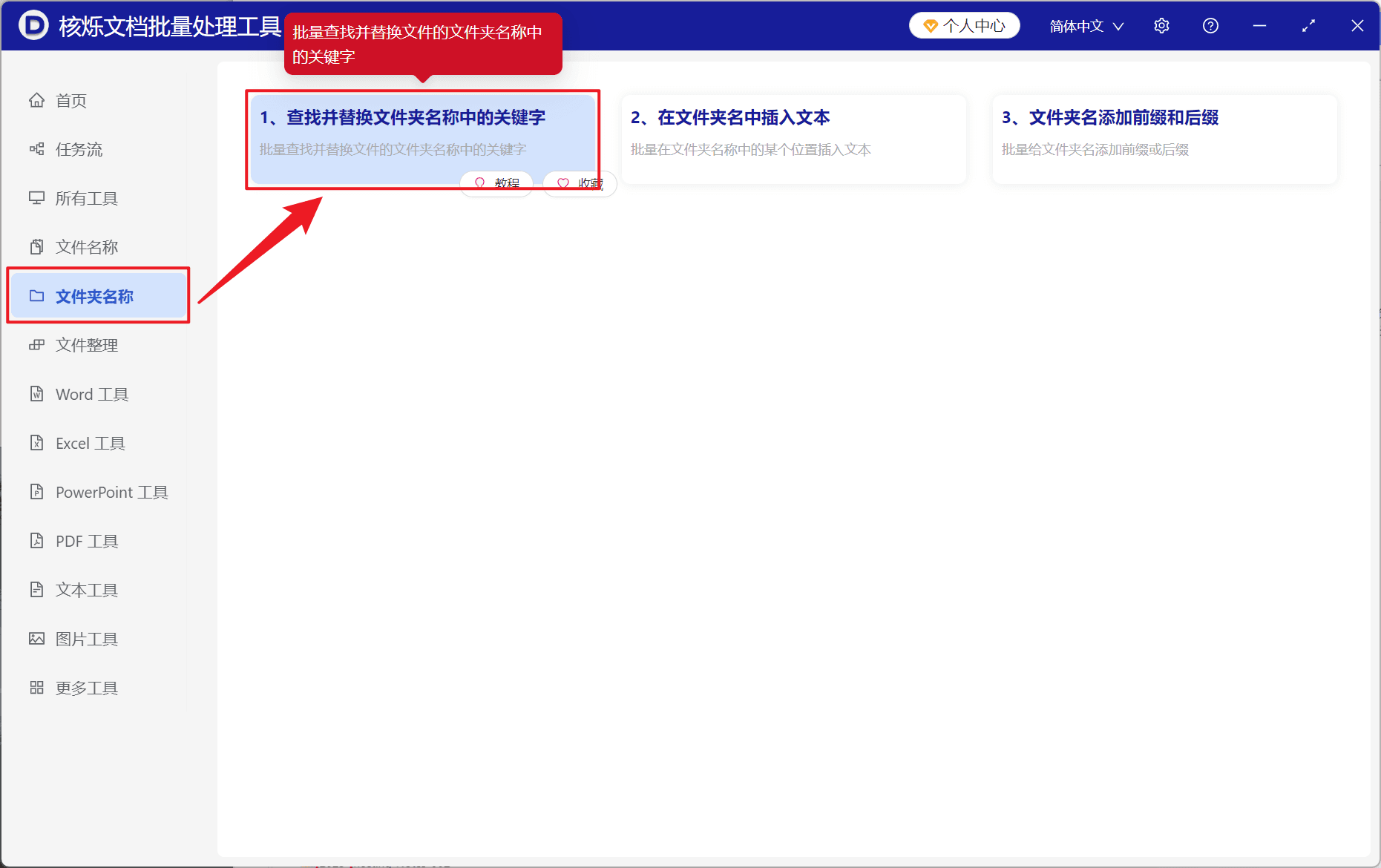The height and width of the screenshot is (868, 1381).
Task: Click the PDF document icon in sidebar
Action: [36, 541]
